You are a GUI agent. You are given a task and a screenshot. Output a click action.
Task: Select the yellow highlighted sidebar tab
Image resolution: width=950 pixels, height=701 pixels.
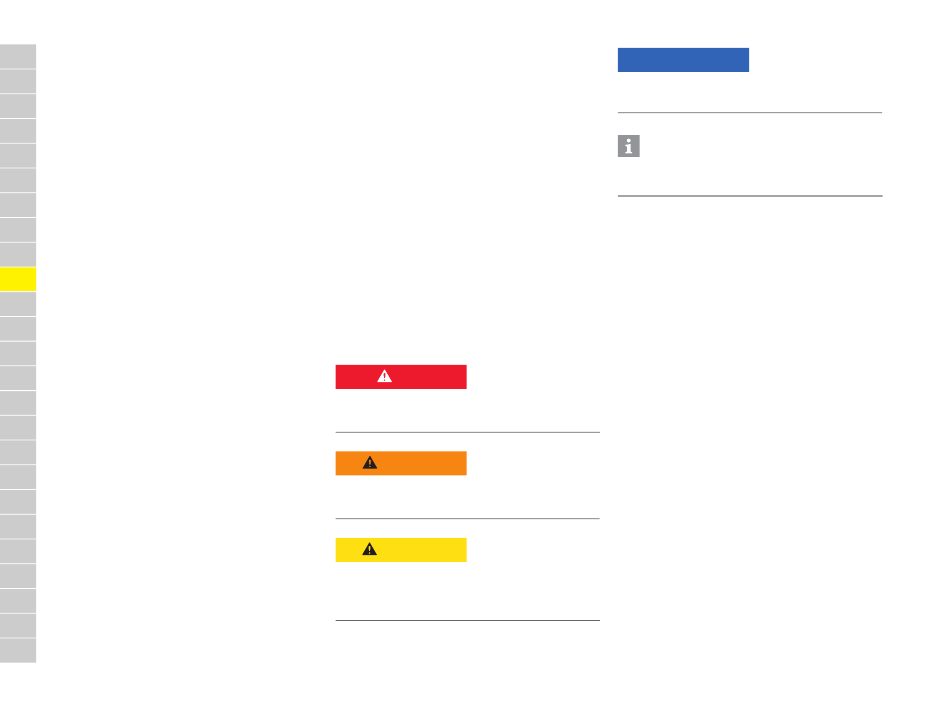pyautogui.click(x=18, y=279)
